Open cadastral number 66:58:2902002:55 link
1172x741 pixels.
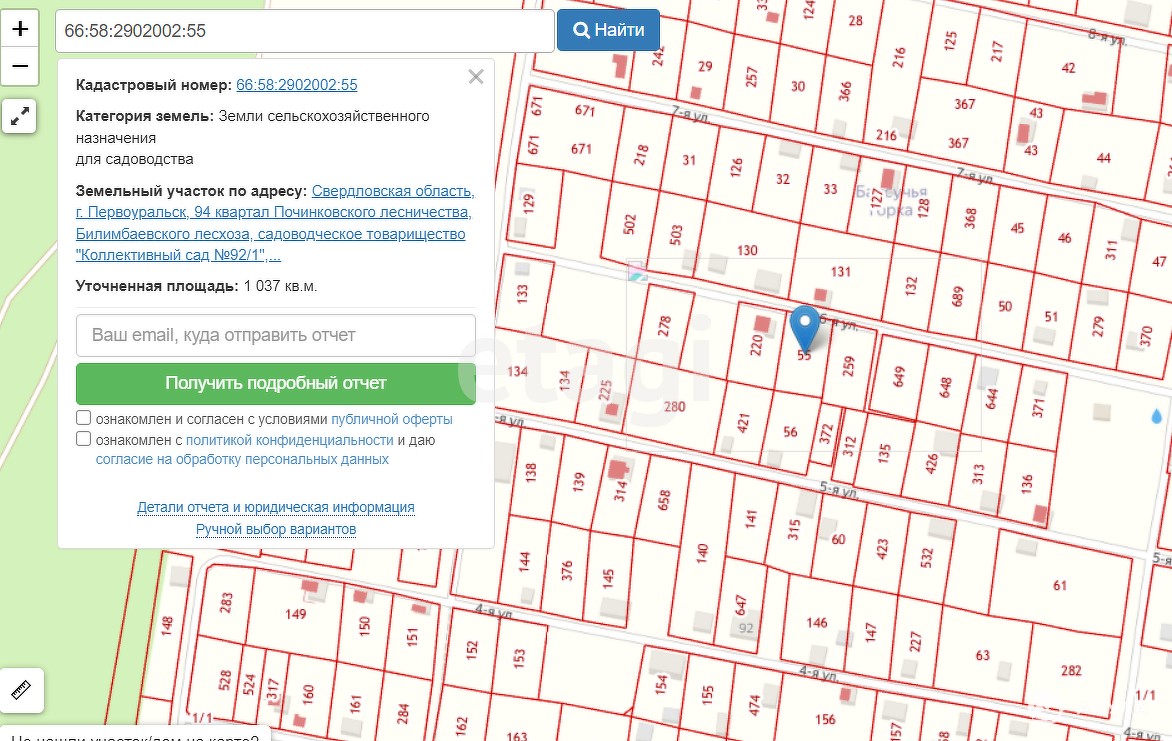(296, 86)
